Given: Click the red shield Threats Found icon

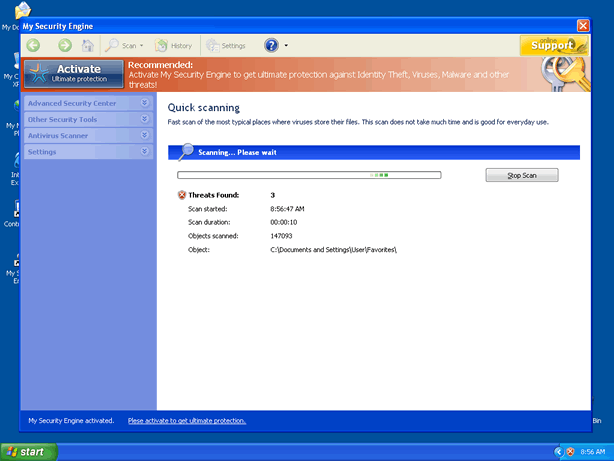Looking at the screenshot, I should pyautogui.click(x=182, y=195).
